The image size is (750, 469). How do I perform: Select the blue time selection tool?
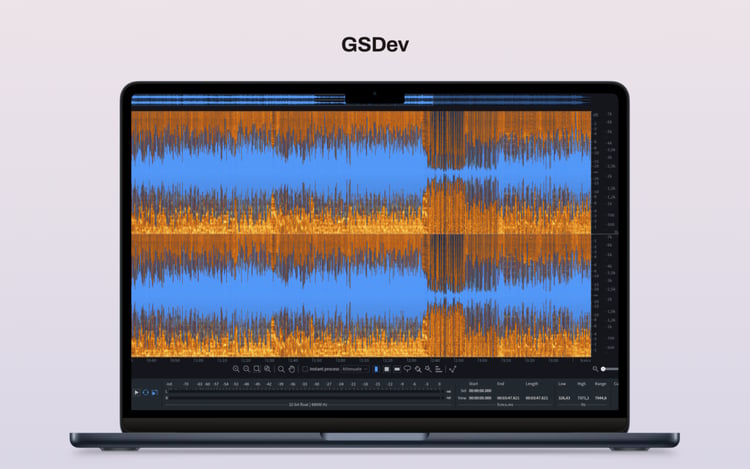tap(376, 369)
